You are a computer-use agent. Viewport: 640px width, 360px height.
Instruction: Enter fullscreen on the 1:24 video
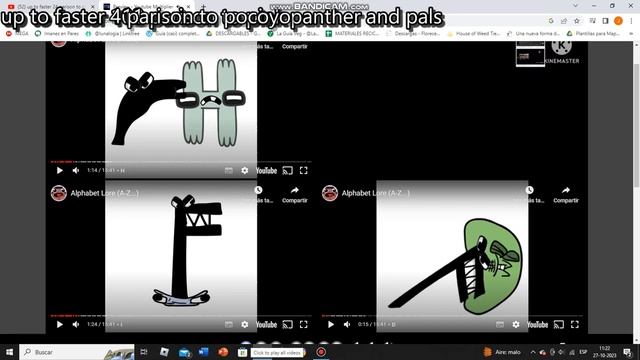[304, 324]
